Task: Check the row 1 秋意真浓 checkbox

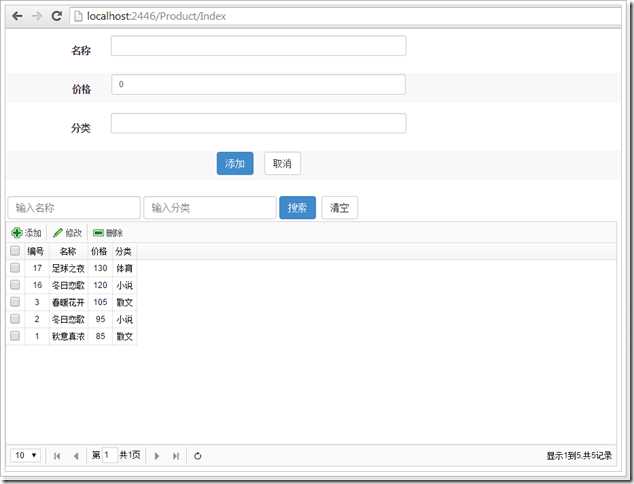Action: click(15, 336)
